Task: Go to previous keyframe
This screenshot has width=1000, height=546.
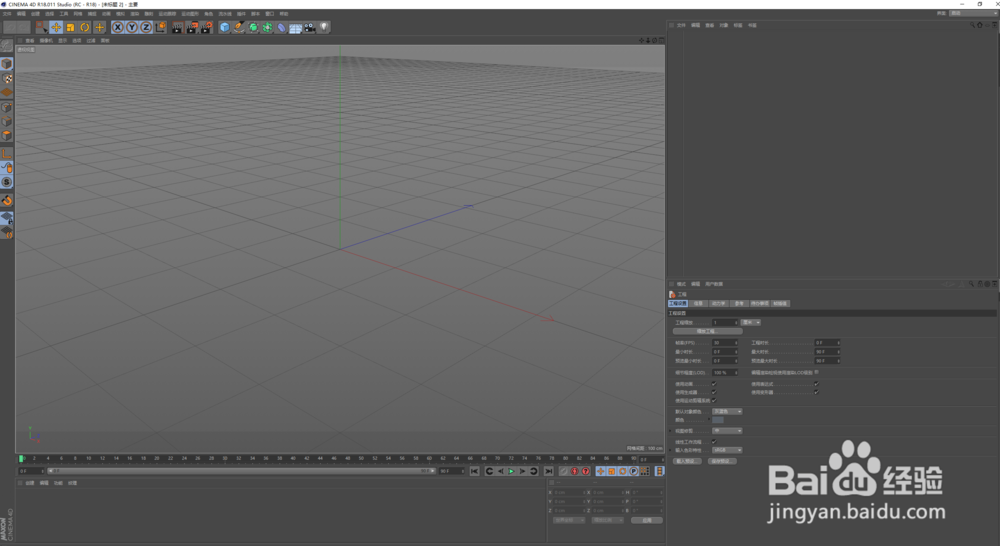Action: 489,471
